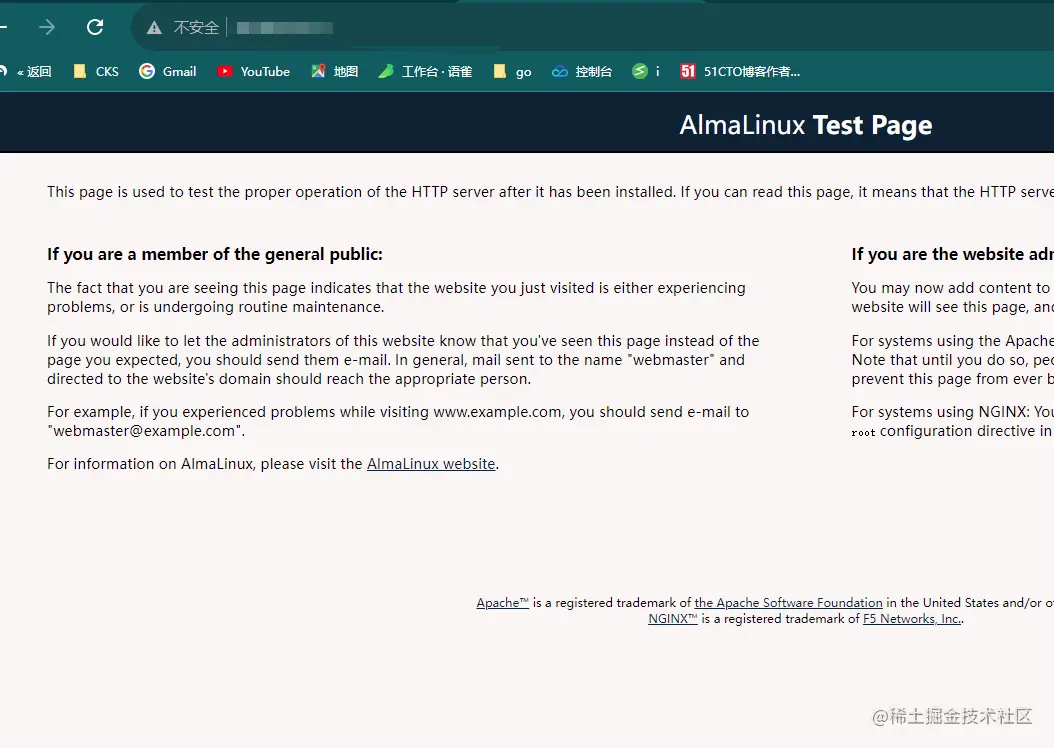Click the 不安全 security label
Image resolution: width=1054 pixels, height=748 pixels.
(196, 28)
